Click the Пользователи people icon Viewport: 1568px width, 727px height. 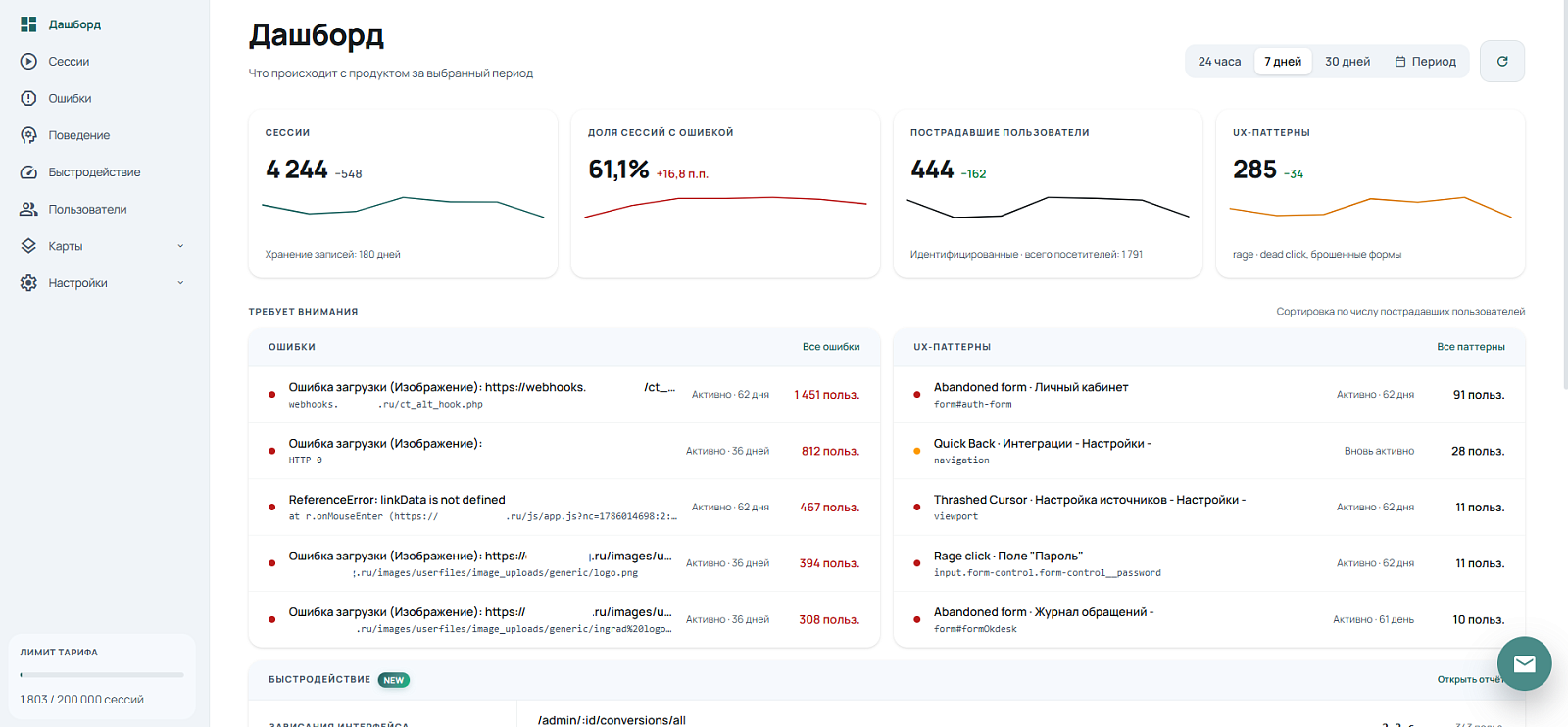click(28, 209)
